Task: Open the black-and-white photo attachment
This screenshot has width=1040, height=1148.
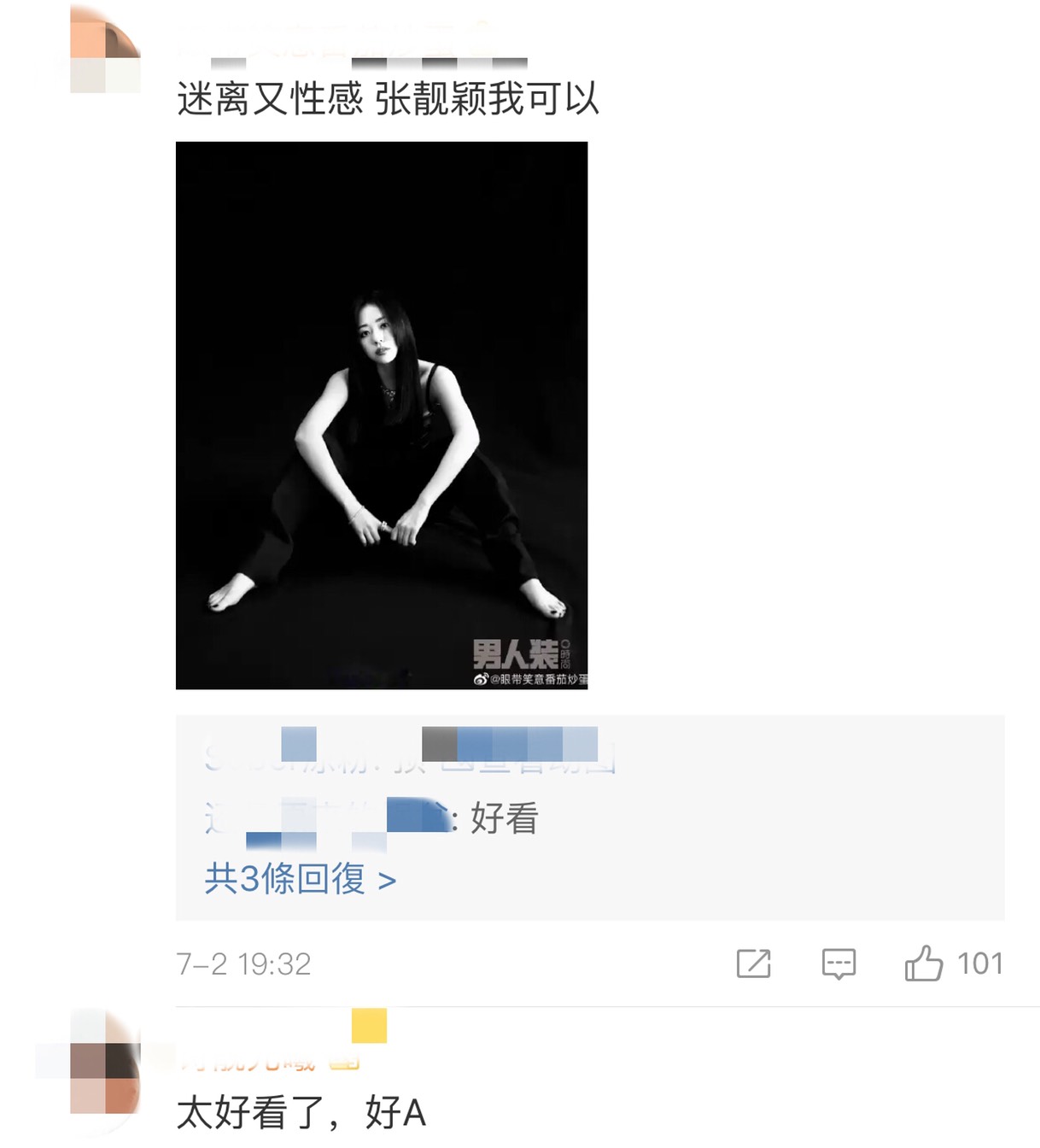Action: pos(382,415)
